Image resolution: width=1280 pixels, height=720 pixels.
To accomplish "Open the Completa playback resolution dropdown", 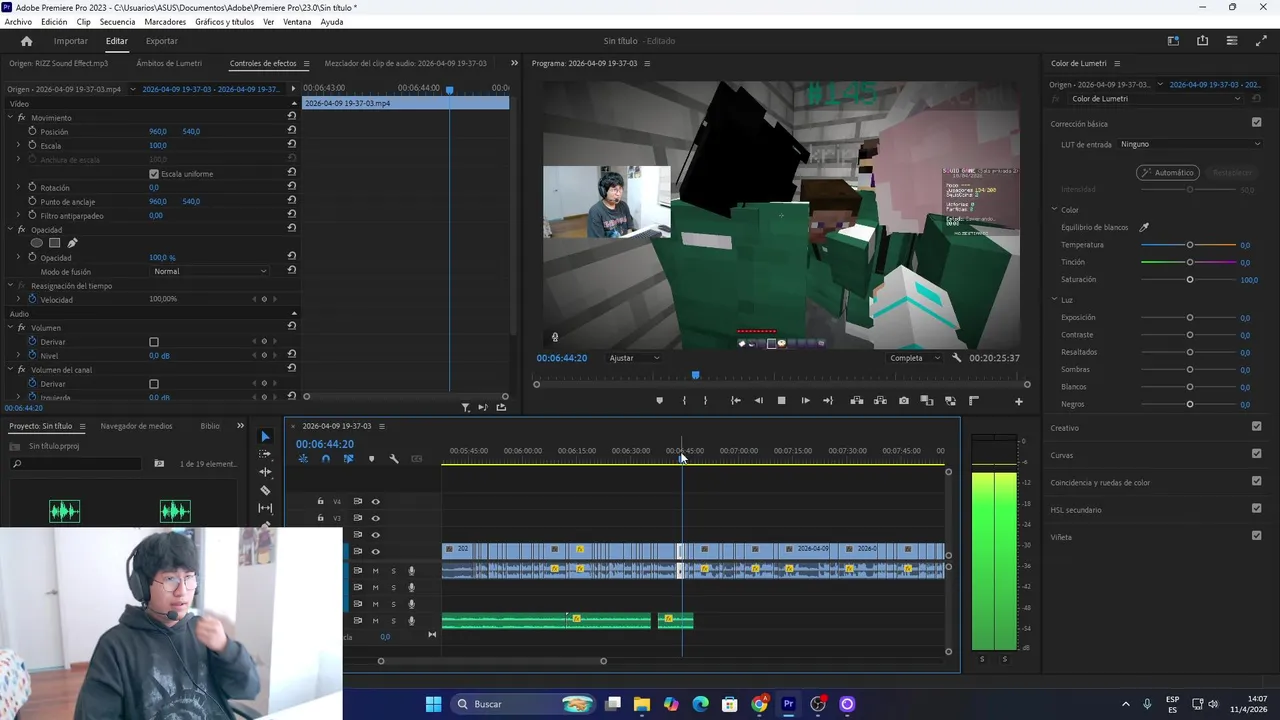I will click(914, 358).
